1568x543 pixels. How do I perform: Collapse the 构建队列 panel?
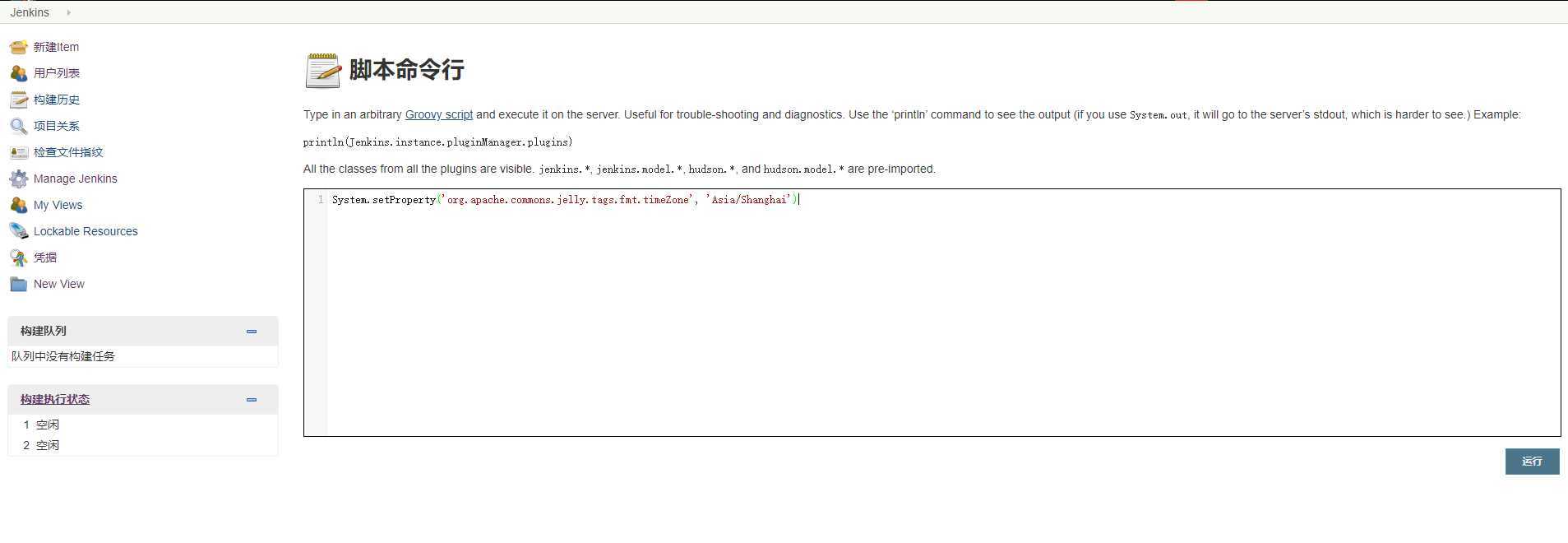click(x=252, y=332)
